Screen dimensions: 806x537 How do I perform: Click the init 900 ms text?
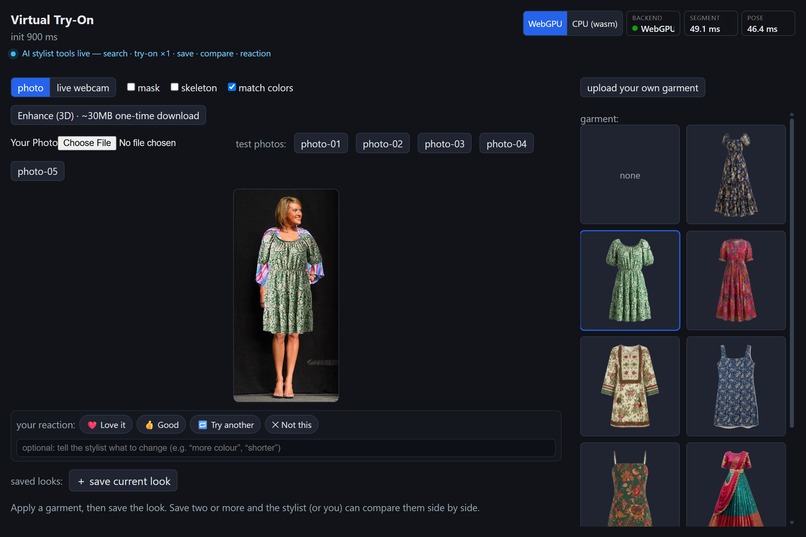(34, 37)
